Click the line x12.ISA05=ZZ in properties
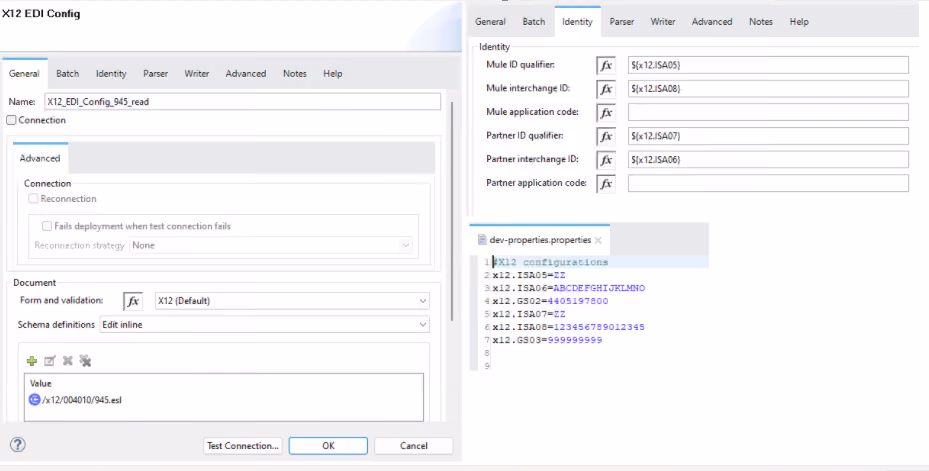The image size is (929, 471). pyautogui.click(x=529, y=275)
